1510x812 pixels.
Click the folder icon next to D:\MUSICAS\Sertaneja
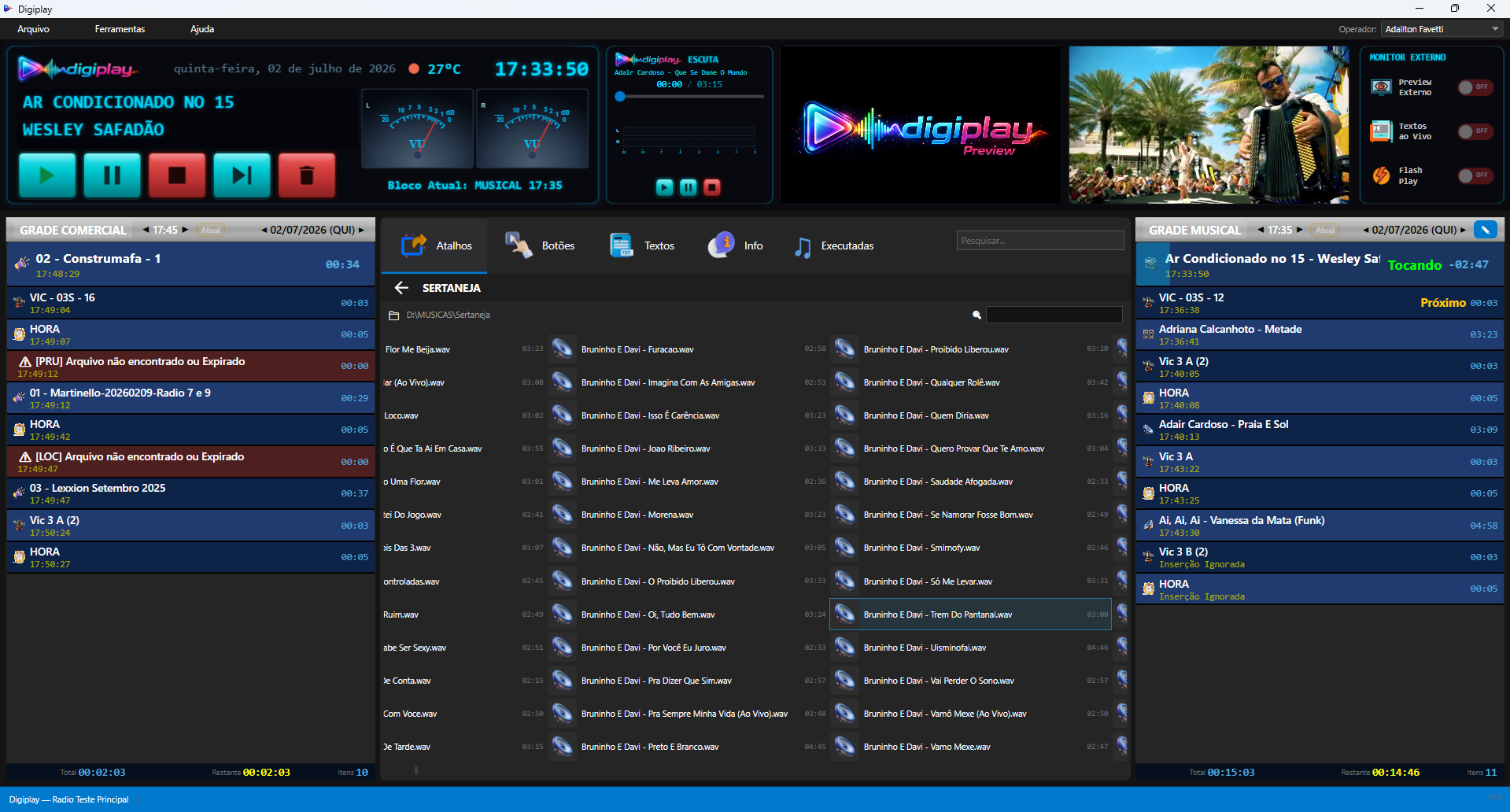[393, 316]
